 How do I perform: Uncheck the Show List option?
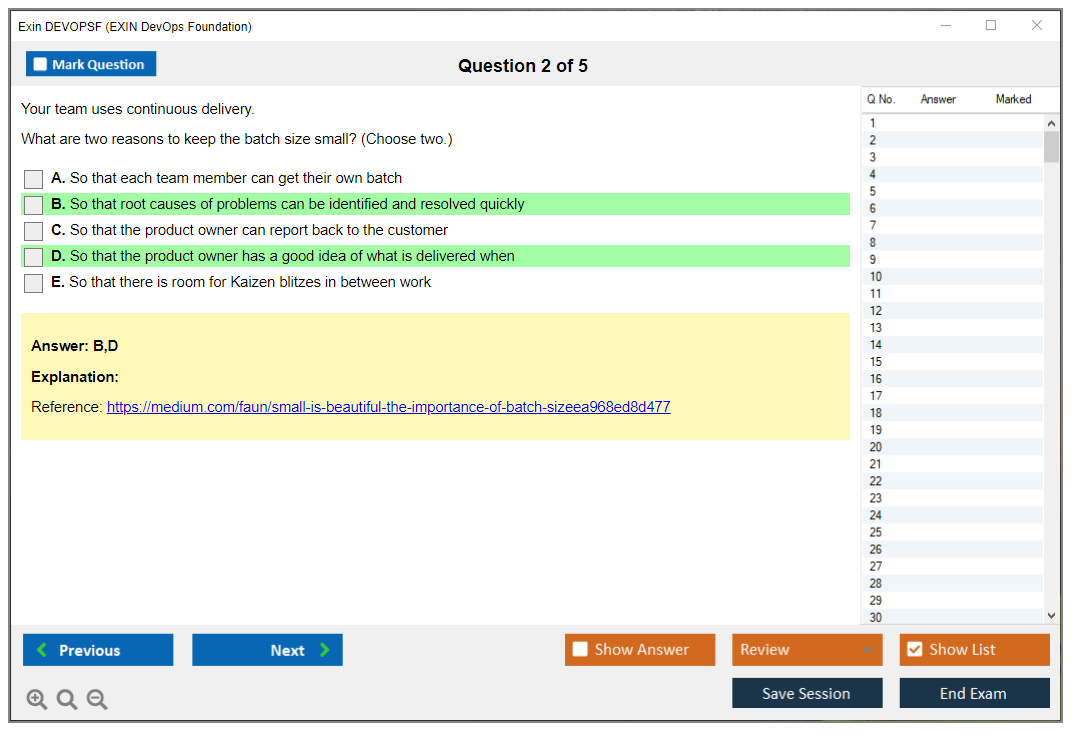(x=914, y=650)
